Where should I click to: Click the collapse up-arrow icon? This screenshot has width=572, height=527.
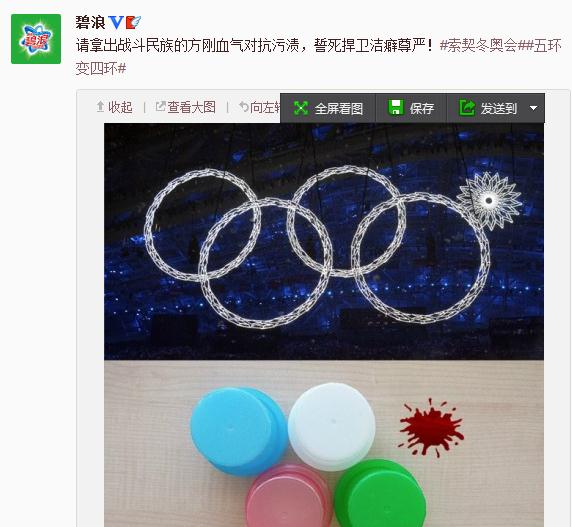click(x=100, y=107)
